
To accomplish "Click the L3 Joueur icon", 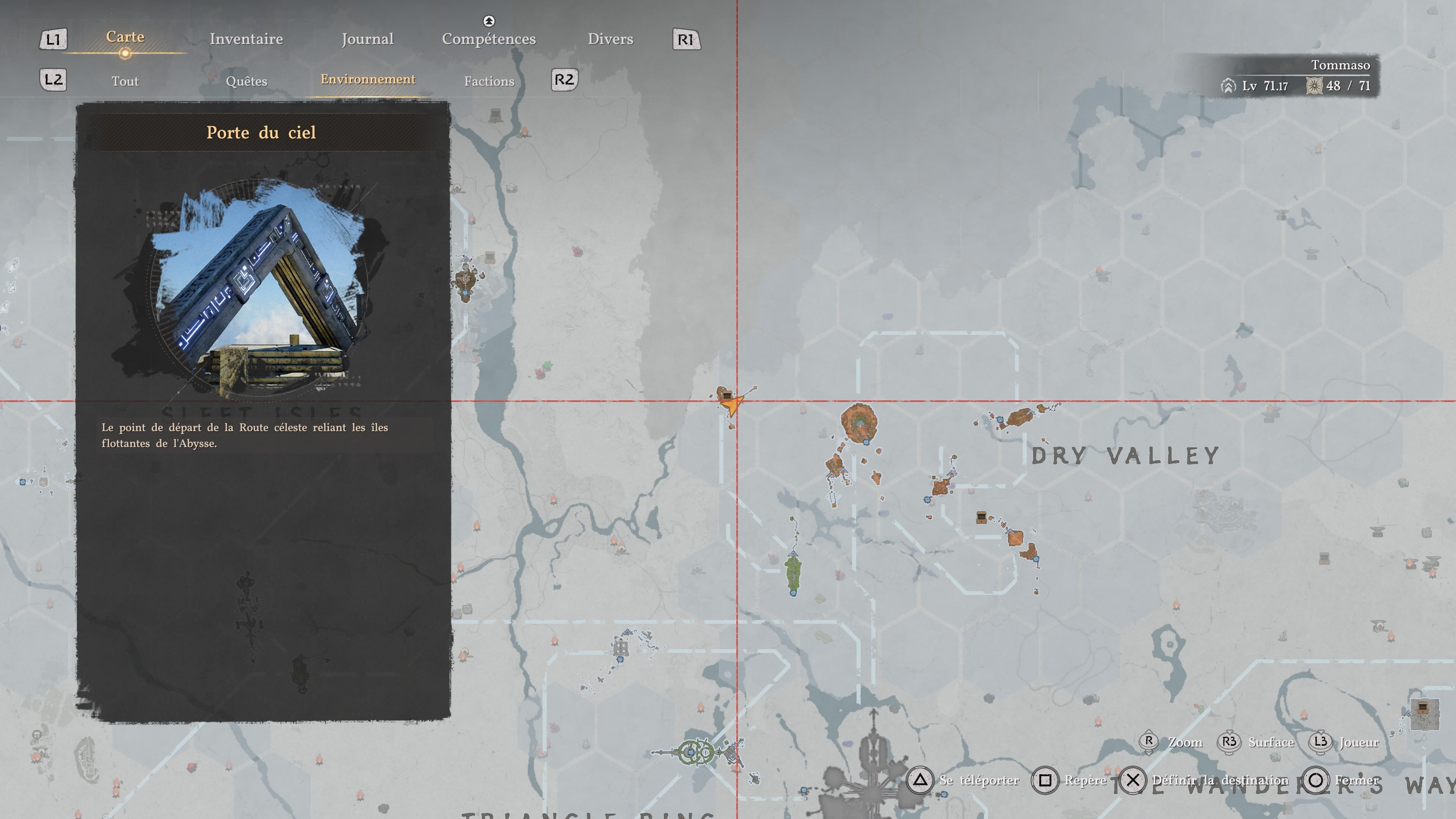I will (x=1320, y=742).
